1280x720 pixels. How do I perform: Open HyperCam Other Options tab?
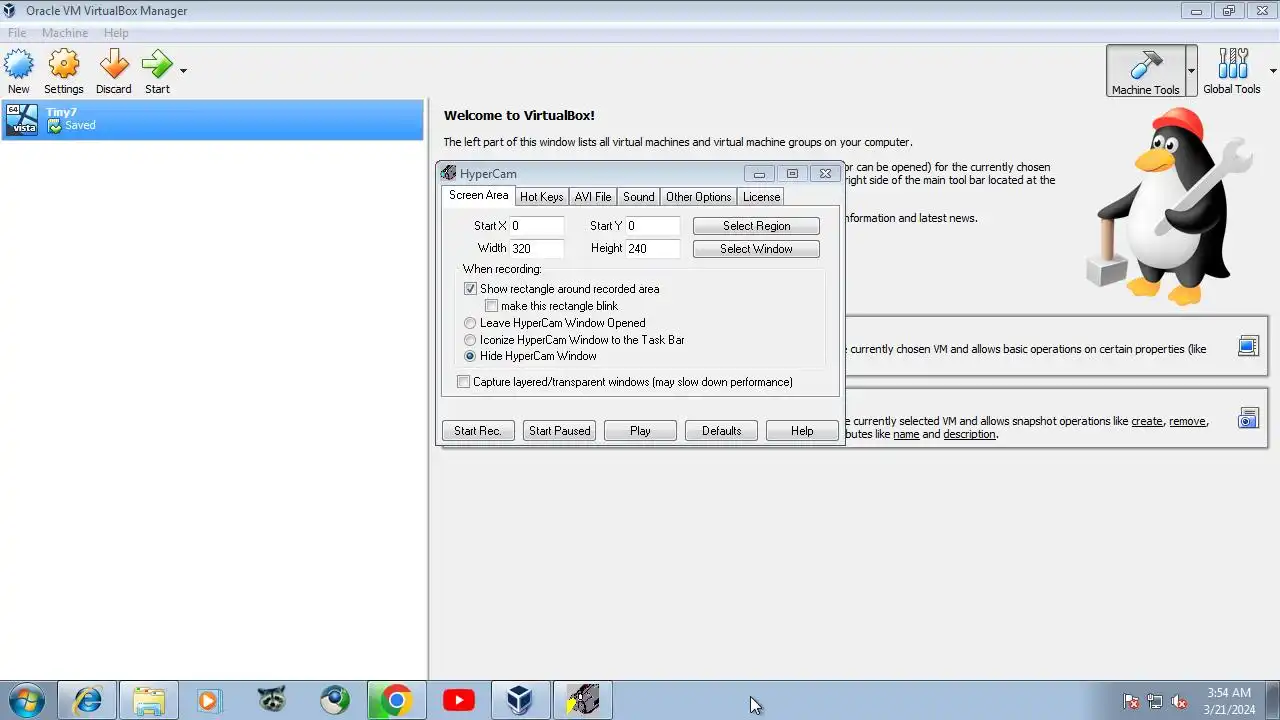[x=698, y=197]
